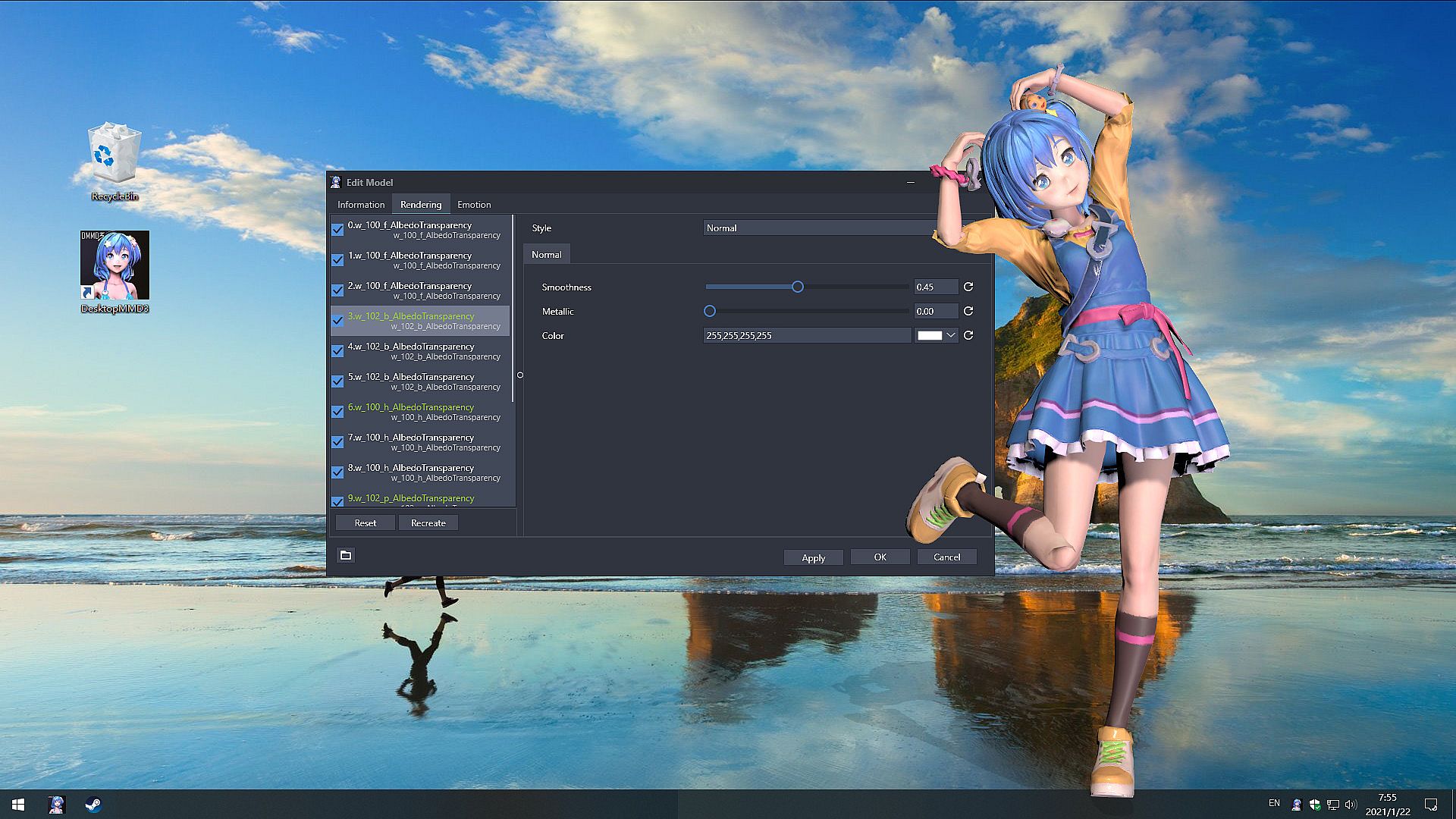Image resolution: width=1456 pixels, height=819 pixels.
Task: Toggle the checkbox for 4.w_102_b_AlbedoTransparency
Action: [337, 350]
